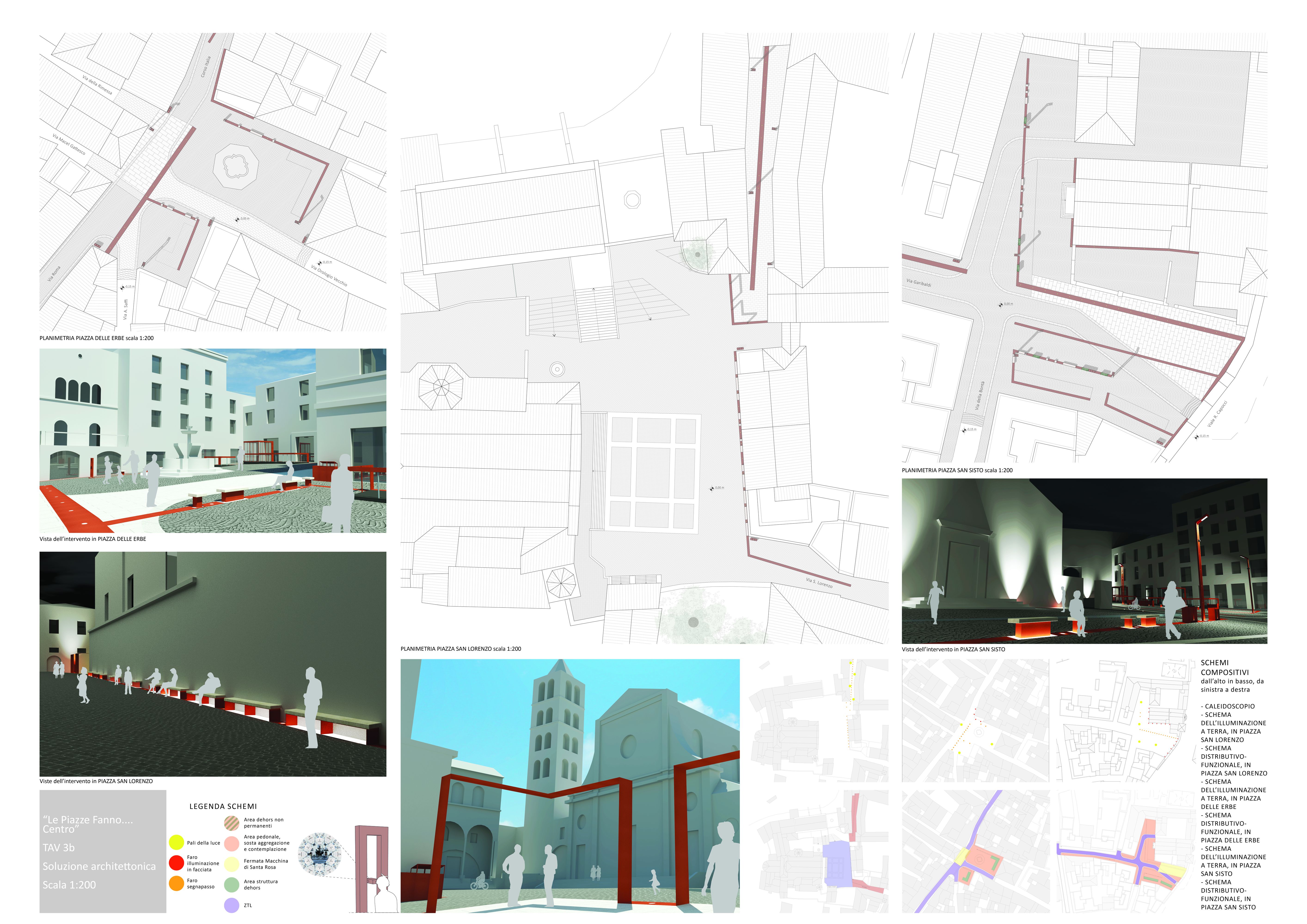Click the 'SCHEMI COMPOSITIVI' heading
Image resolution: width=1307 pixels, height=924 pixels.
click(1225, 667)
